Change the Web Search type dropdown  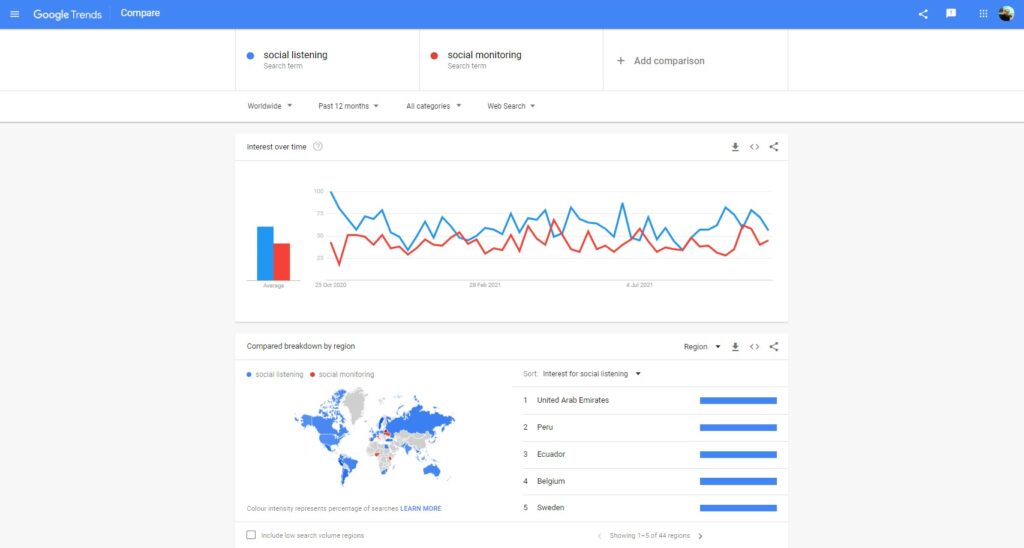pyautogui.click(x=511, y=106)
